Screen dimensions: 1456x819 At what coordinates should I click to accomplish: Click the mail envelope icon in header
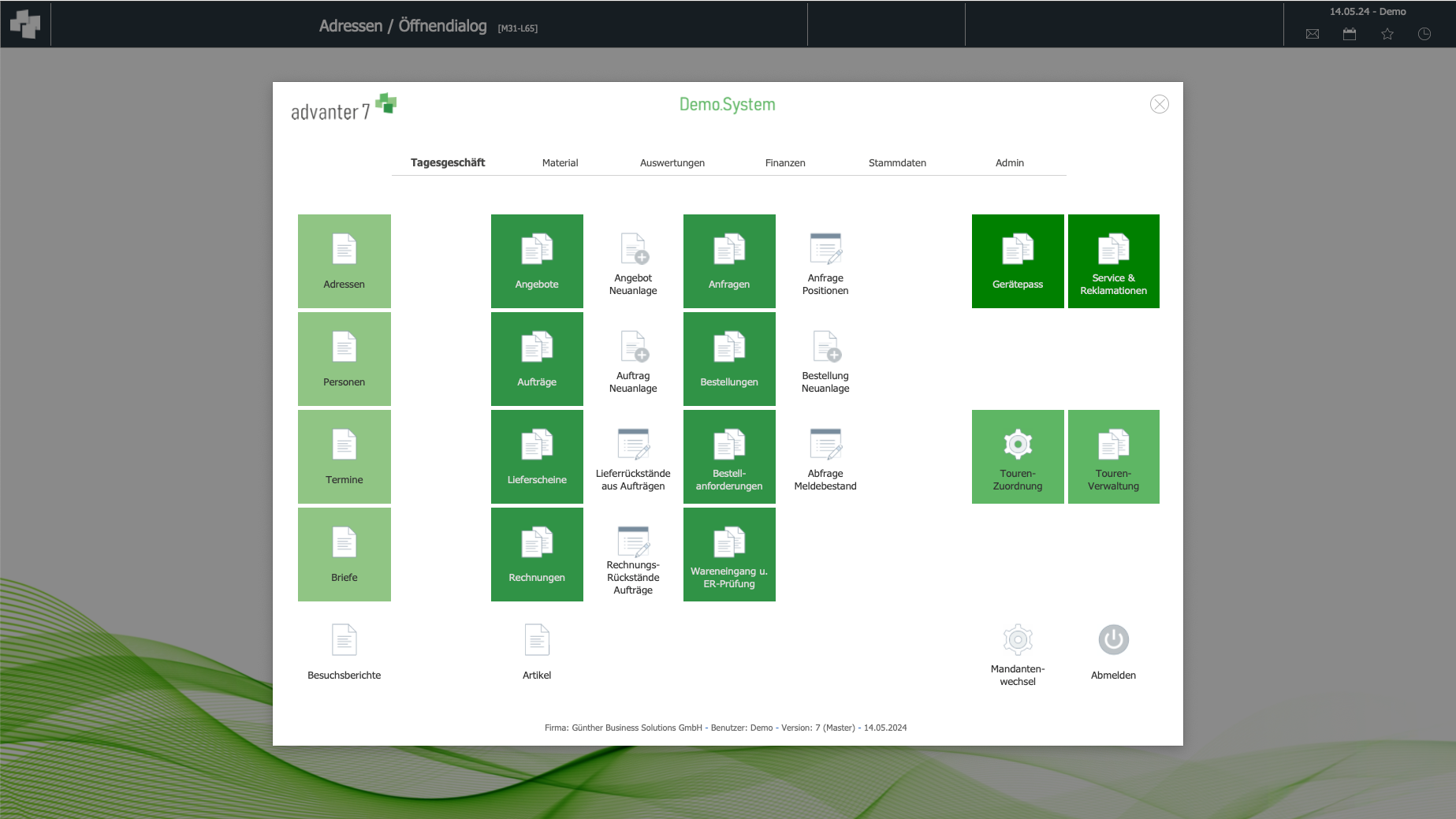[1313, 34]
